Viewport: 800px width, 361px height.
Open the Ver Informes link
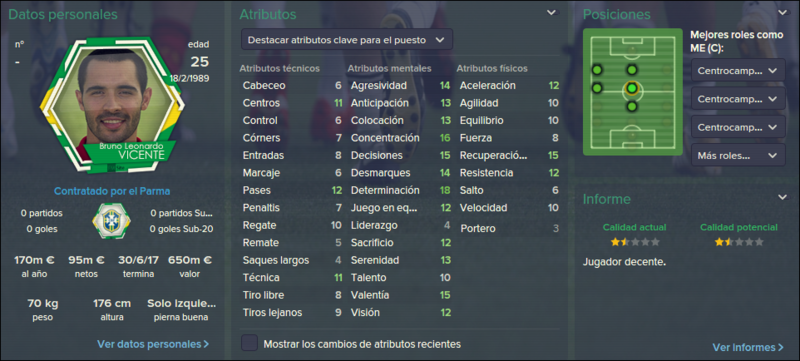(748, 347)
